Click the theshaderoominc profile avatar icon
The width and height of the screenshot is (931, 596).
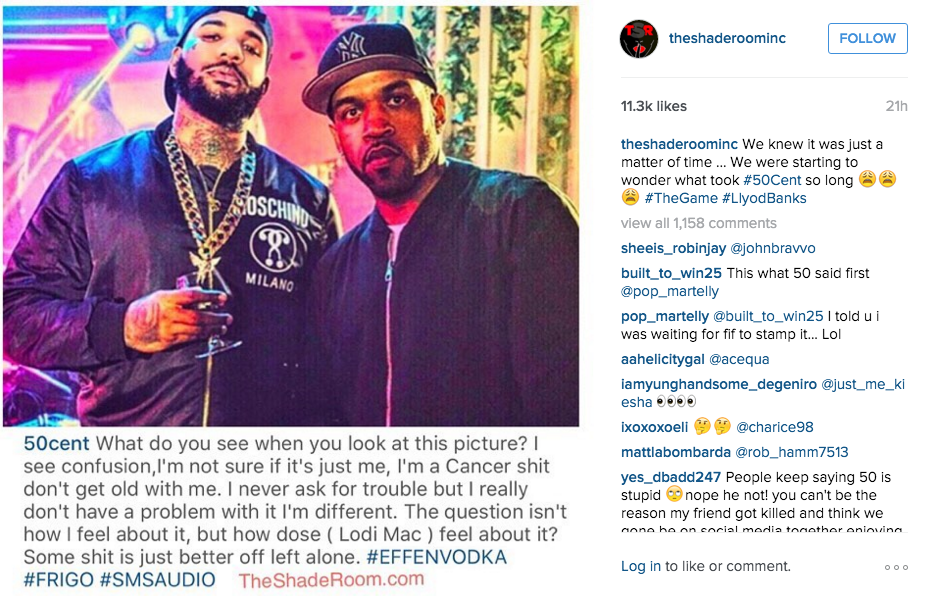click(639, 39)
